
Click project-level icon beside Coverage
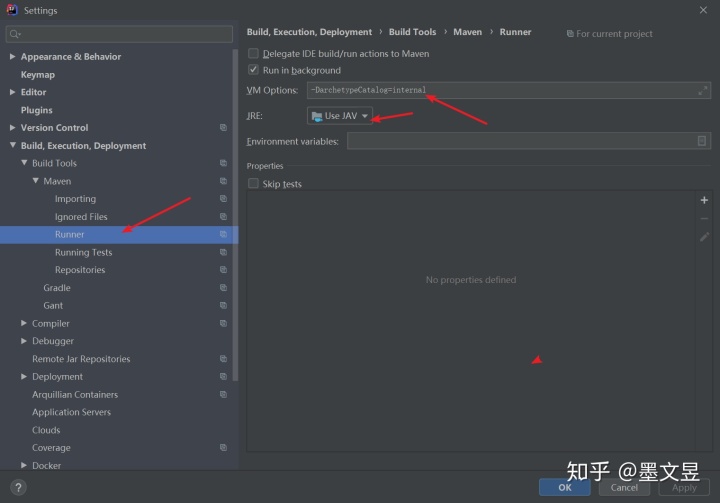click(x=223, y=448)
